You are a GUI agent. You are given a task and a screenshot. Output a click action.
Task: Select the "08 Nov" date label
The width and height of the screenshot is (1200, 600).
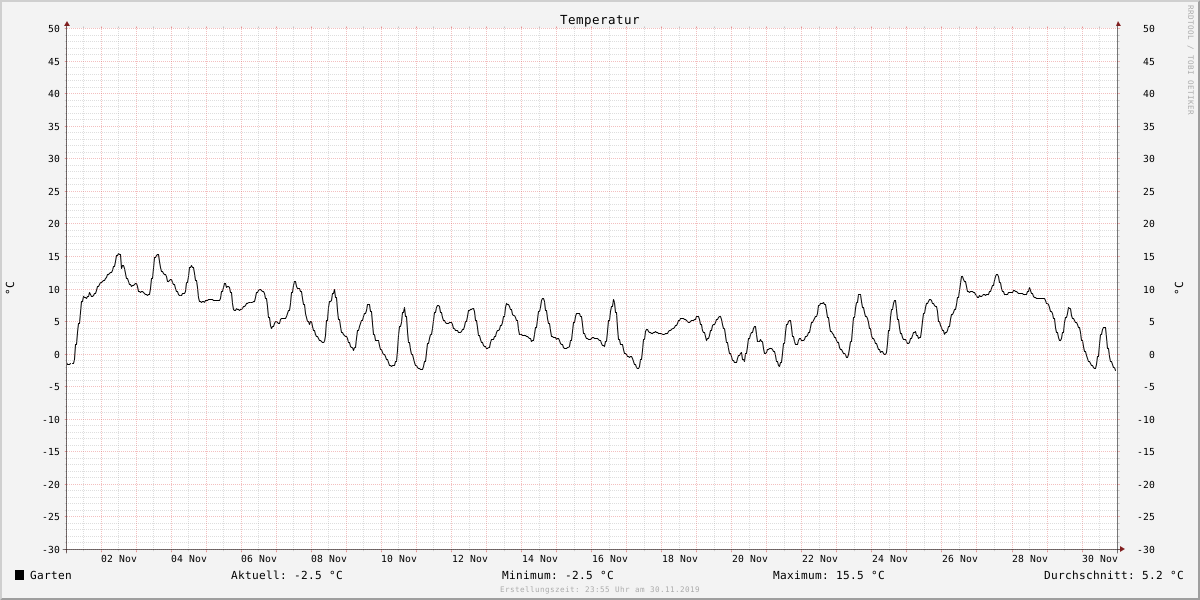tap(329, 559)
